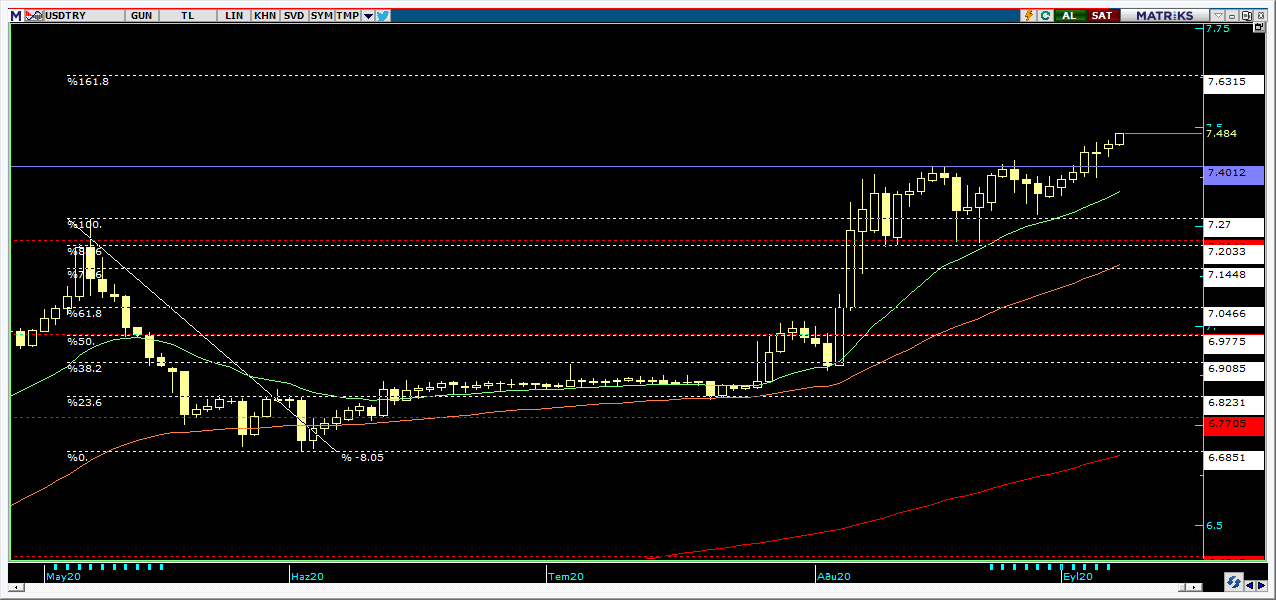Image resolution: width=1276 pixels, height=600 pixels.
Task: Click the Ağu20 time axis marker
Action: (834, 577)
